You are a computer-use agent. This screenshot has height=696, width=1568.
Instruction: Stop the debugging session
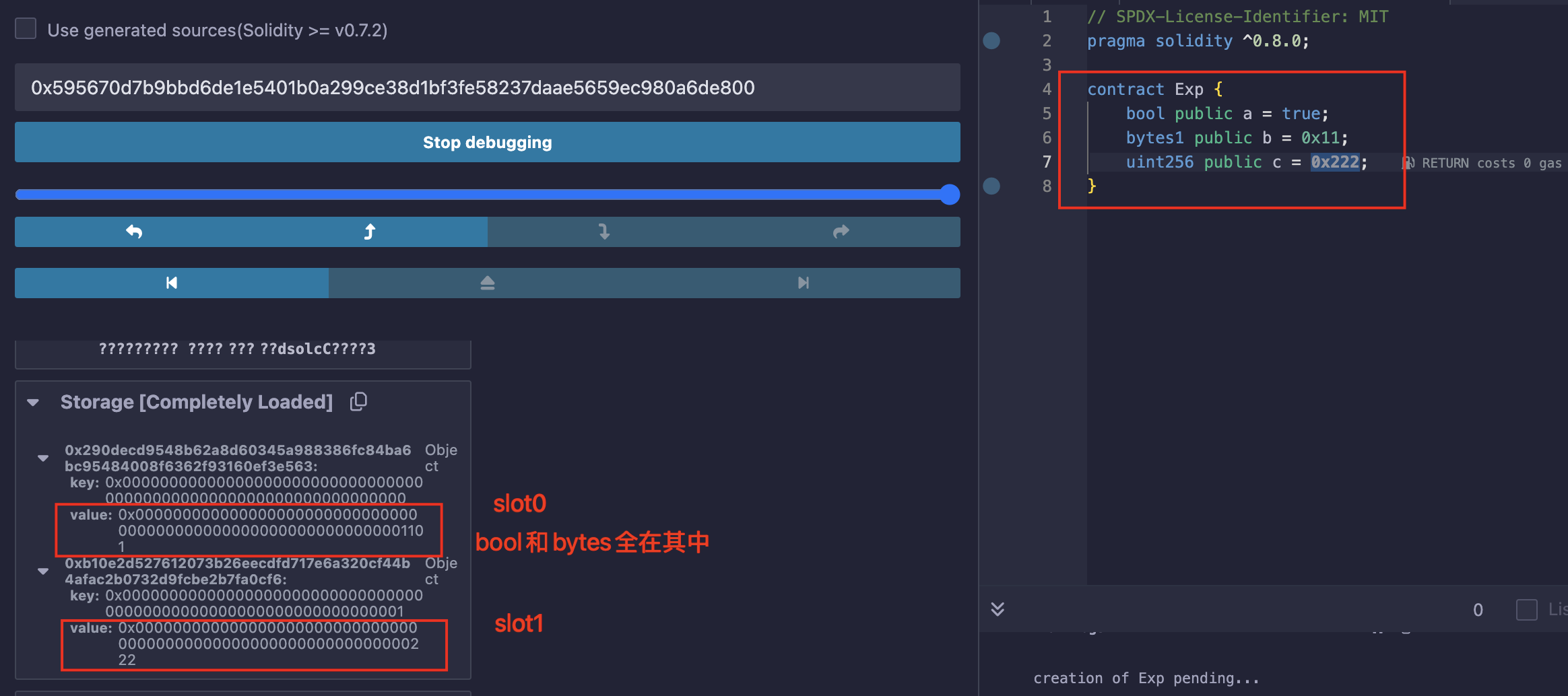(x=488, y=142)
